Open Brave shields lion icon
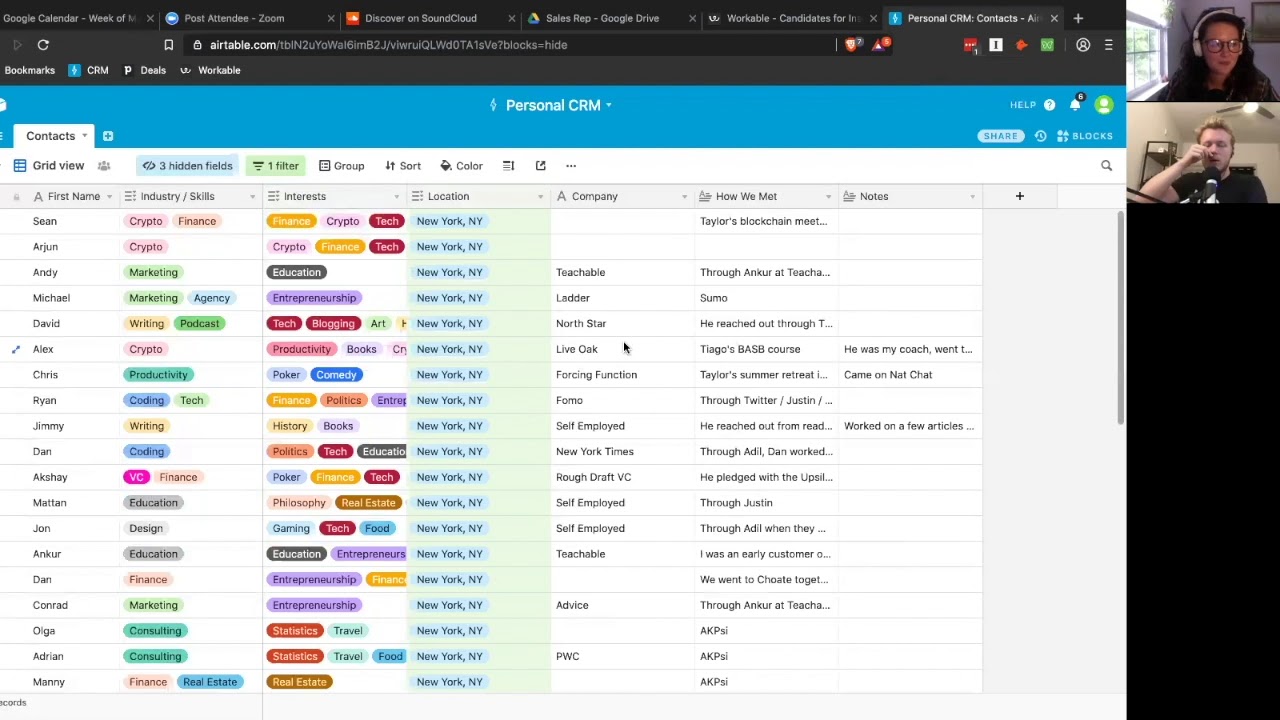1280x720 pixels. [x=851, y=45]
